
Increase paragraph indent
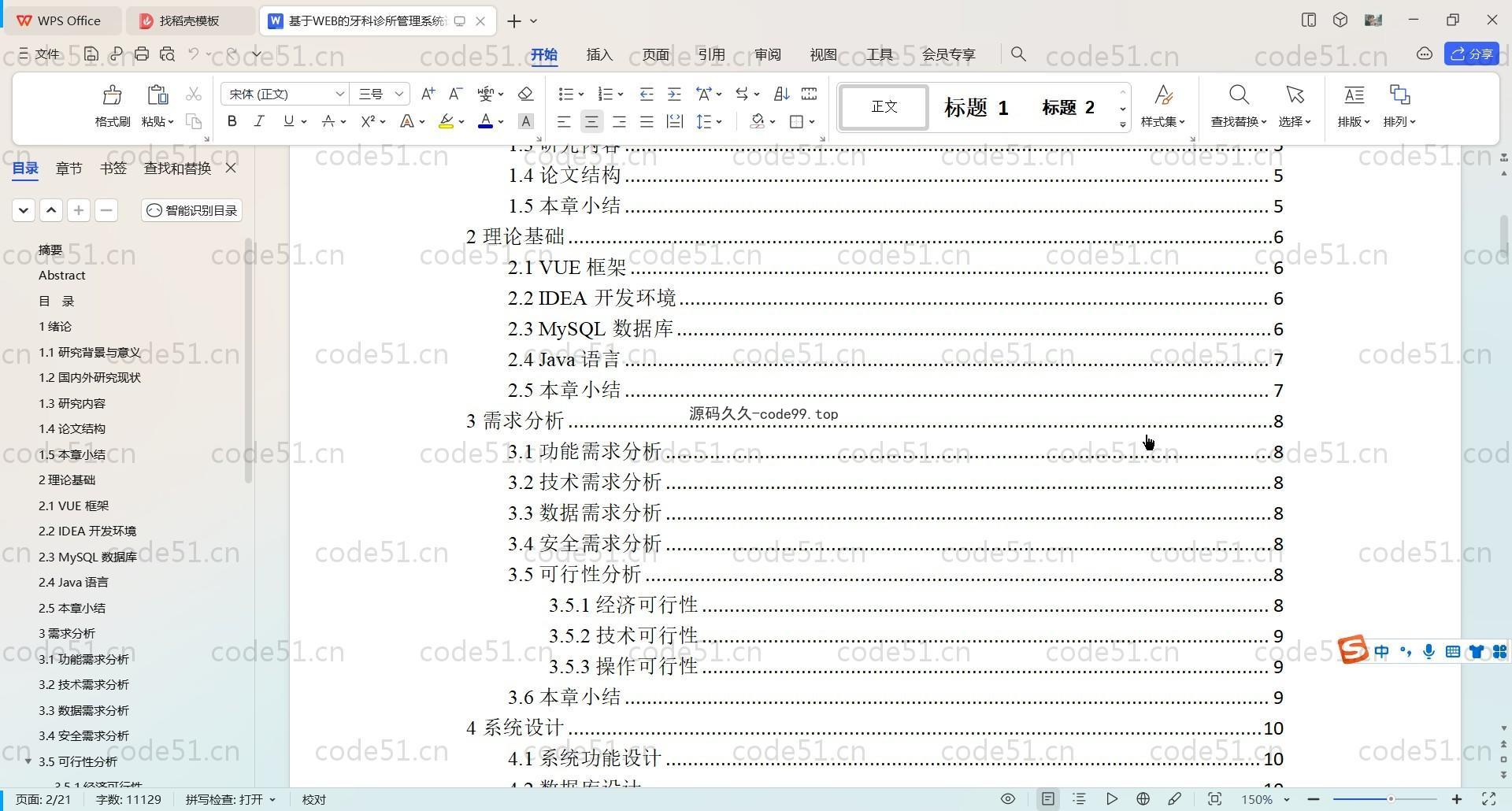click(x=674, y=94)
